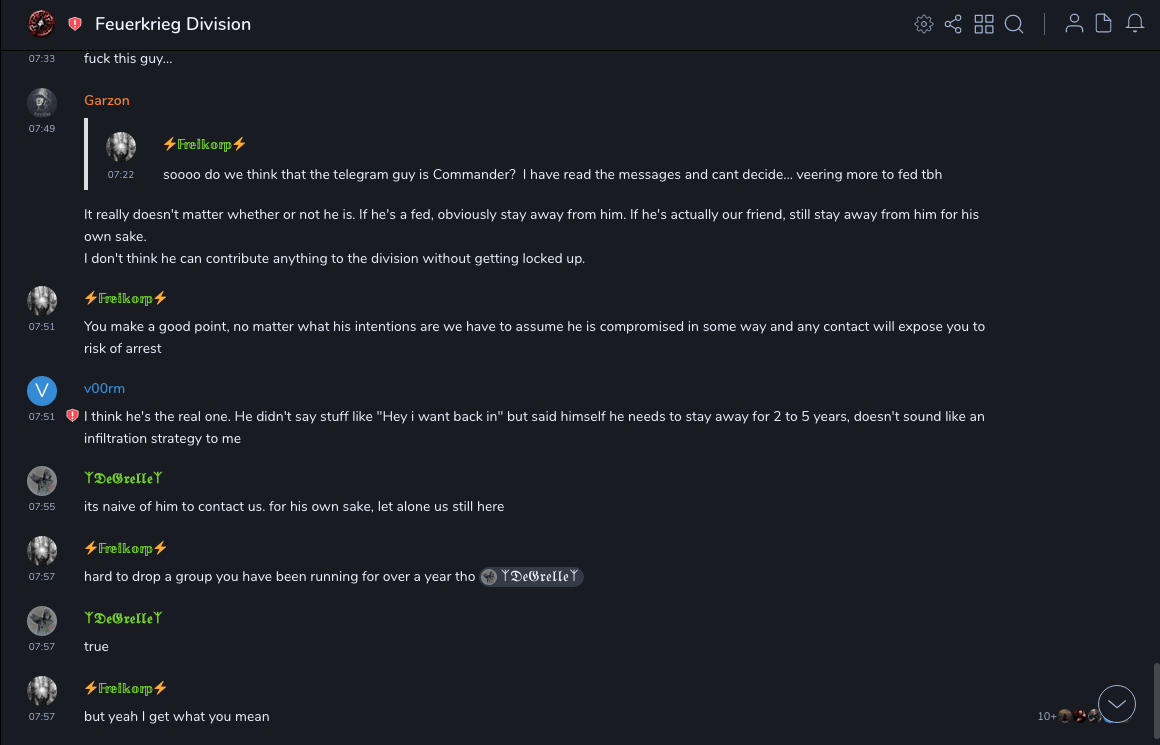Click the 07:49 message timestamp

tap(42, 129)
